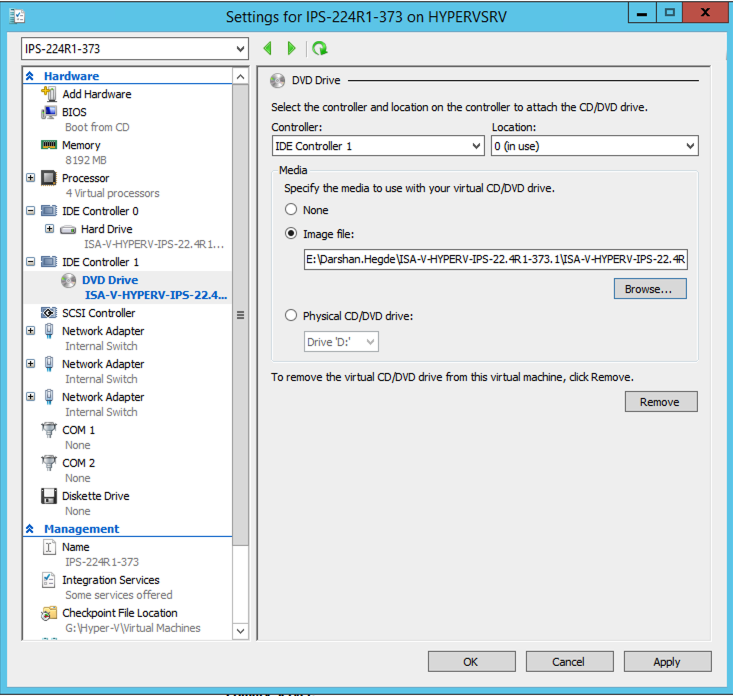Click the tree scrollbar up arrow

pos(240,76)
